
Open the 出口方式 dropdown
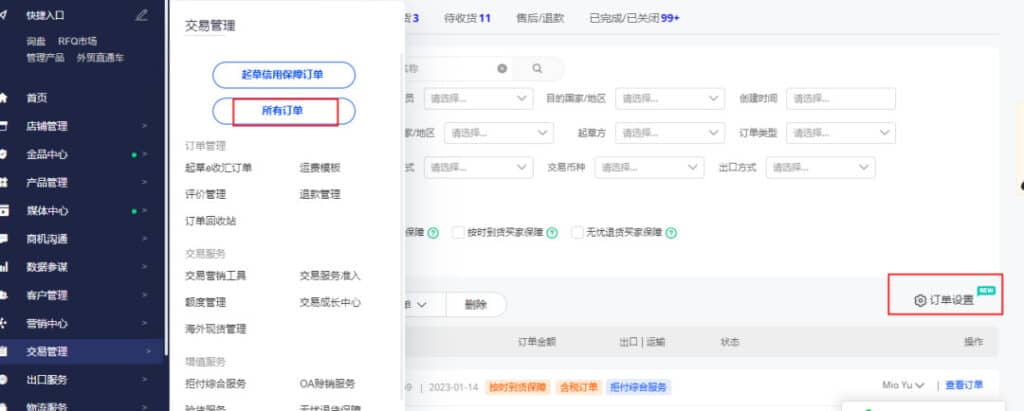pyautogui.click(x=820, y=168)
